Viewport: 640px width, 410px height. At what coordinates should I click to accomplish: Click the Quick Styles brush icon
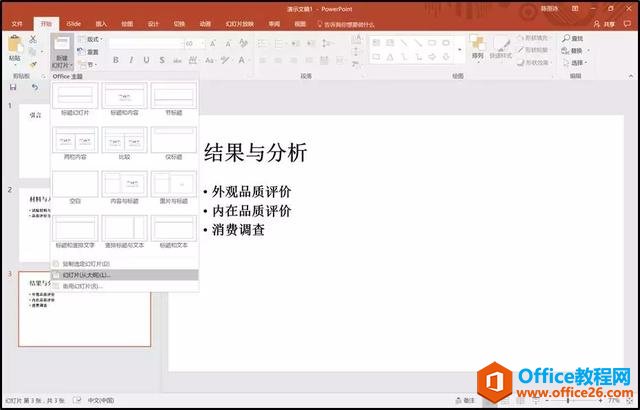pyautogui.click(x=501, y=44)
